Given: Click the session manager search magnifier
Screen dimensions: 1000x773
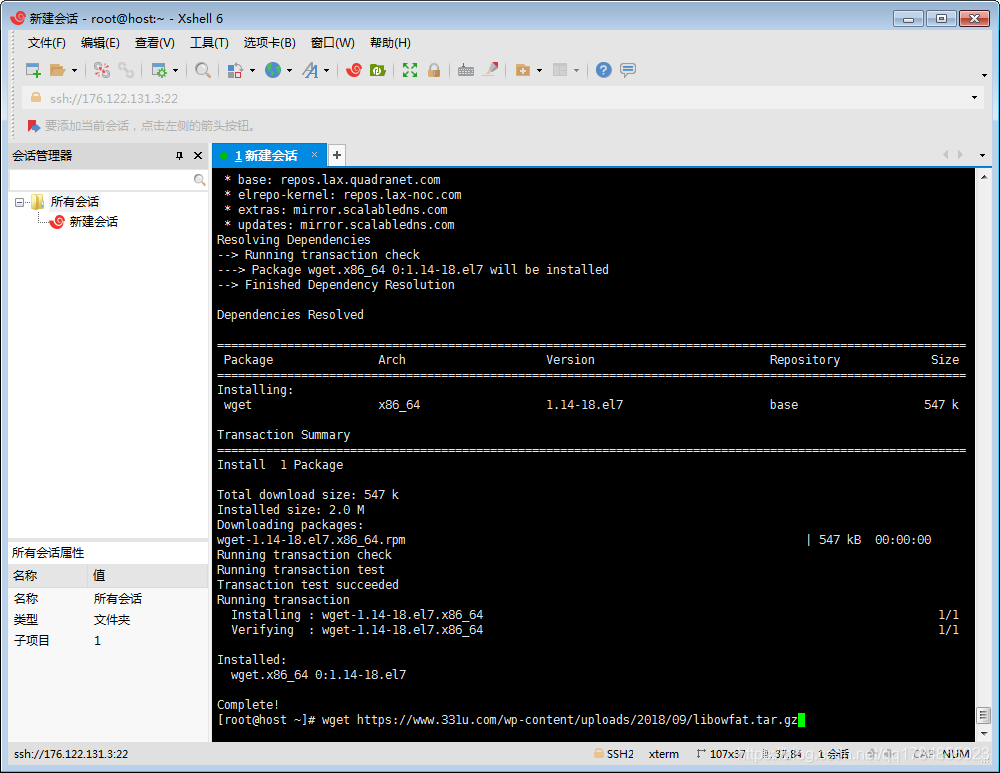Looking at the screenshot, I should point(200,180).
